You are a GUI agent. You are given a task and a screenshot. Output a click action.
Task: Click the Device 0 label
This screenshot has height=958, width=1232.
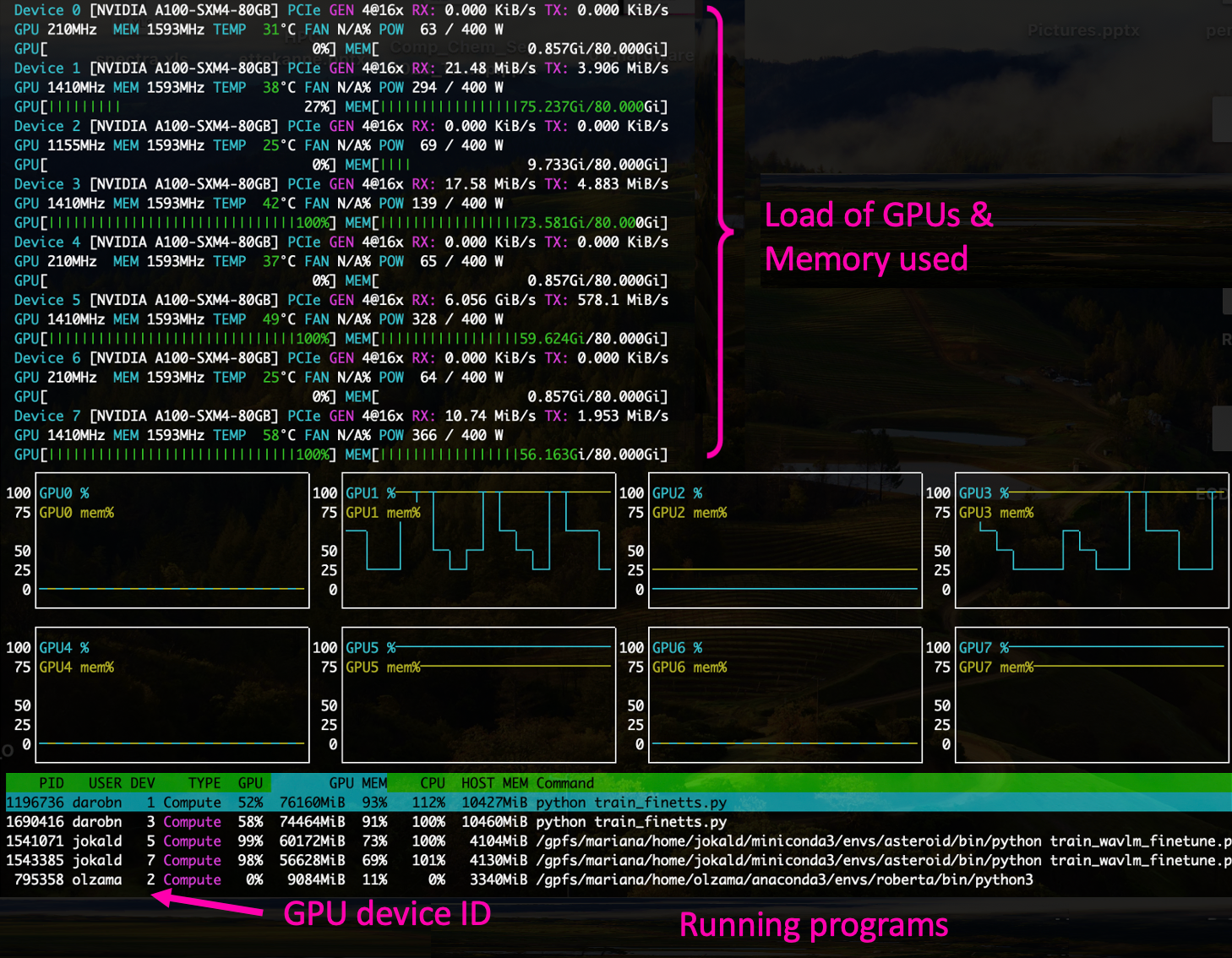pos(47,10)
